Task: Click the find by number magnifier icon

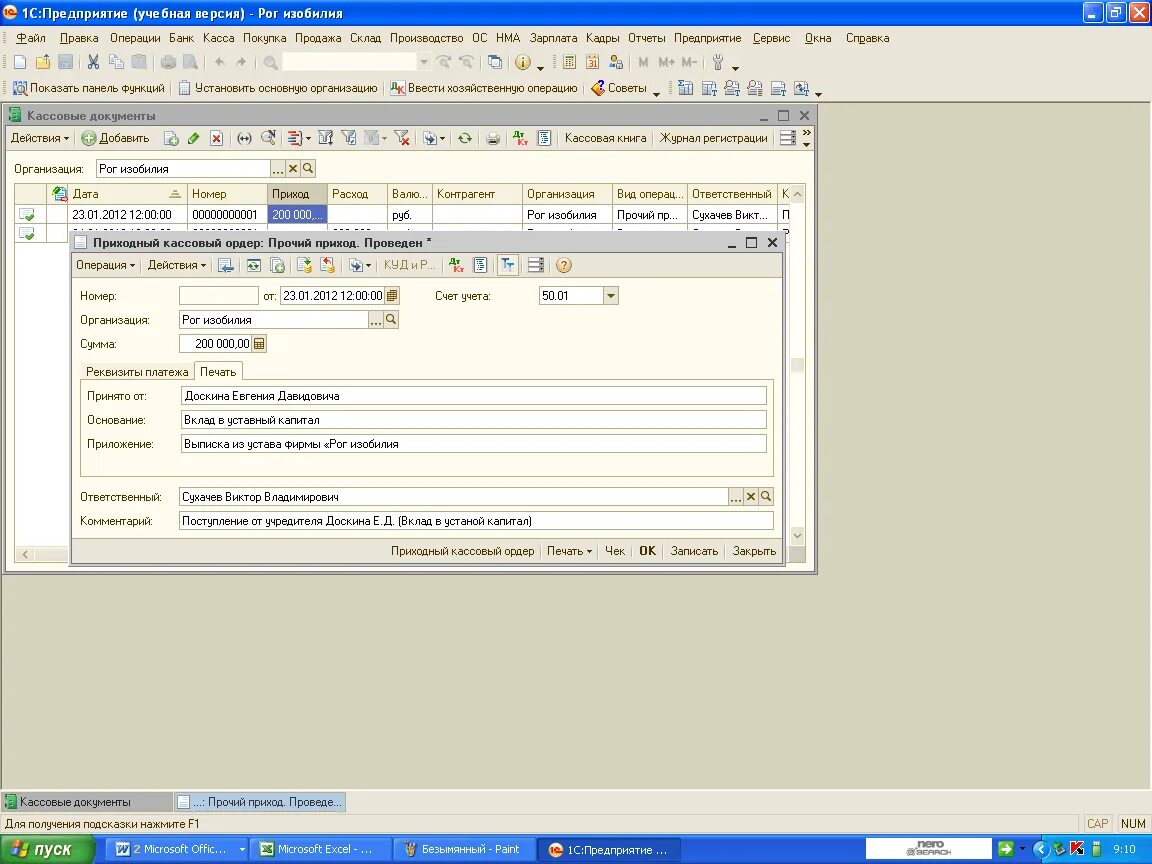Action: 268,138
